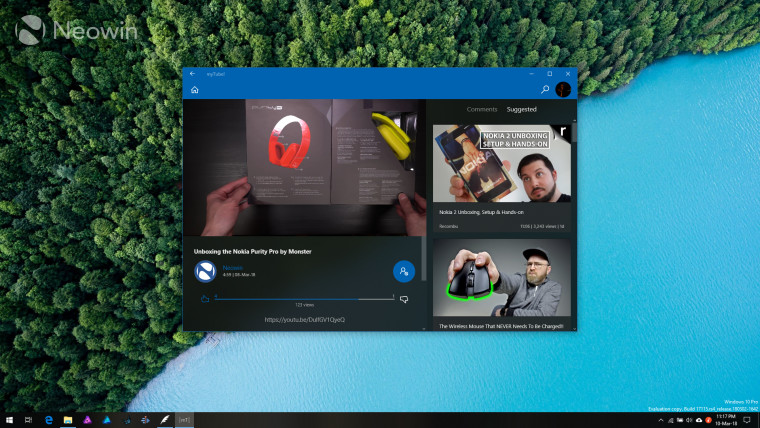
Task: Open the blue triangle taskbar app
Action: (x=107, y=420)
